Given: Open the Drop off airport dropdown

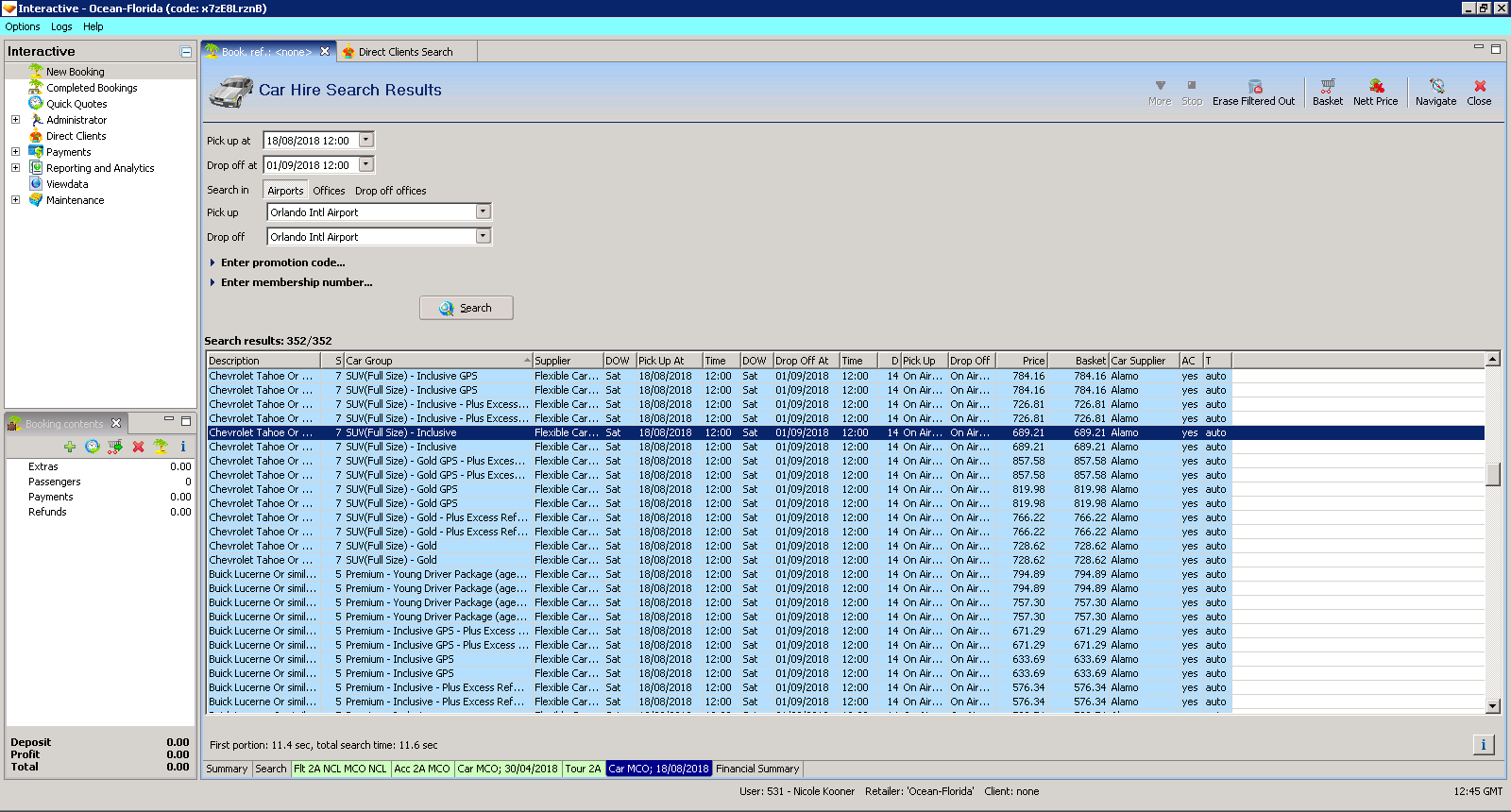Looking at the screenshot, I should pos(483,237).
